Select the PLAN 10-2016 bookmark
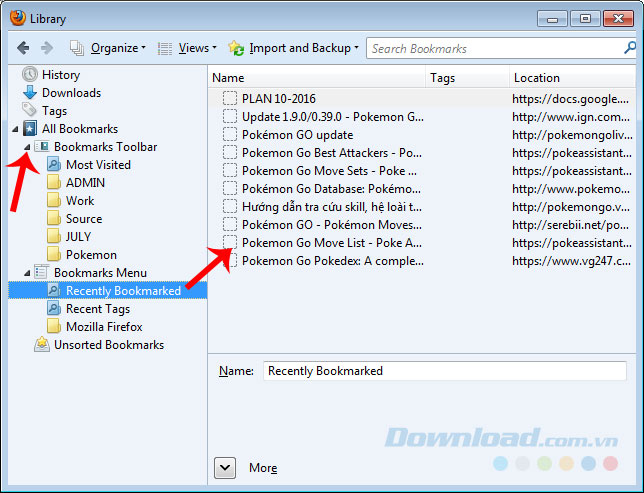 click(278, 99)
